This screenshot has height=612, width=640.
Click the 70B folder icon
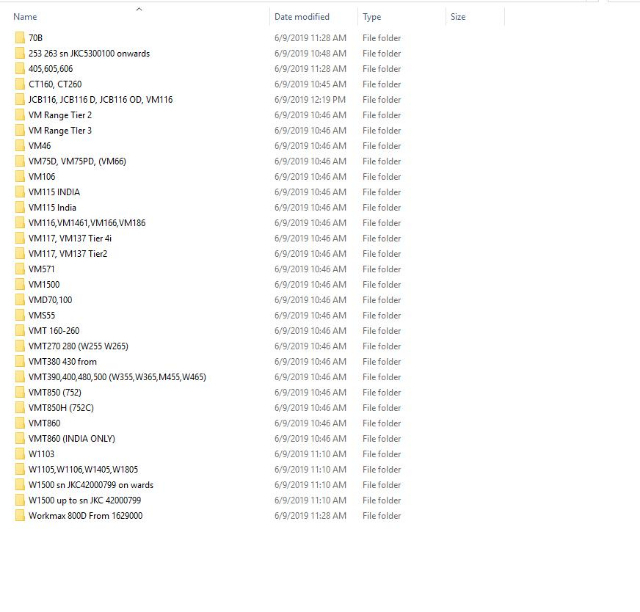20,38
